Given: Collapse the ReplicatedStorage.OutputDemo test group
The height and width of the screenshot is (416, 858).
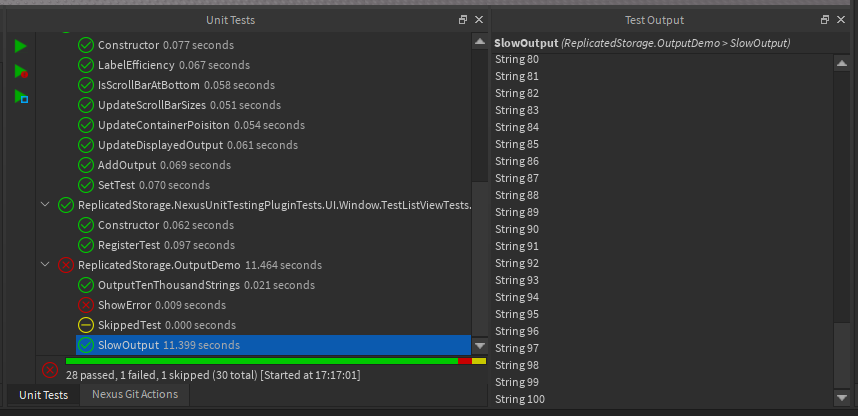Looking at the screenshot, I should [x=44, y=265].
